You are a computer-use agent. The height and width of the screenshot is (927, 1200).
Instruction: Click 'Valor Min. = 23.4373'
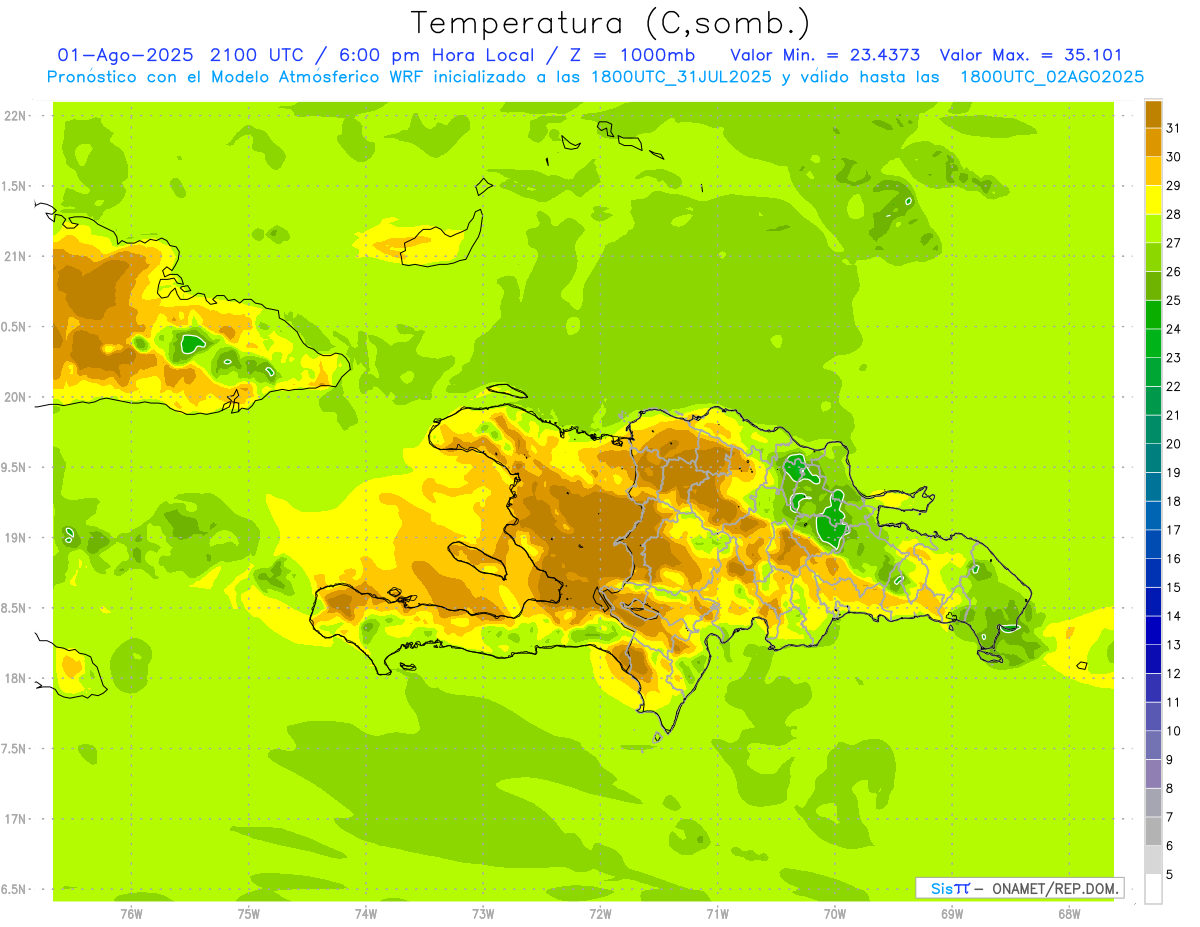click(825, 55)
